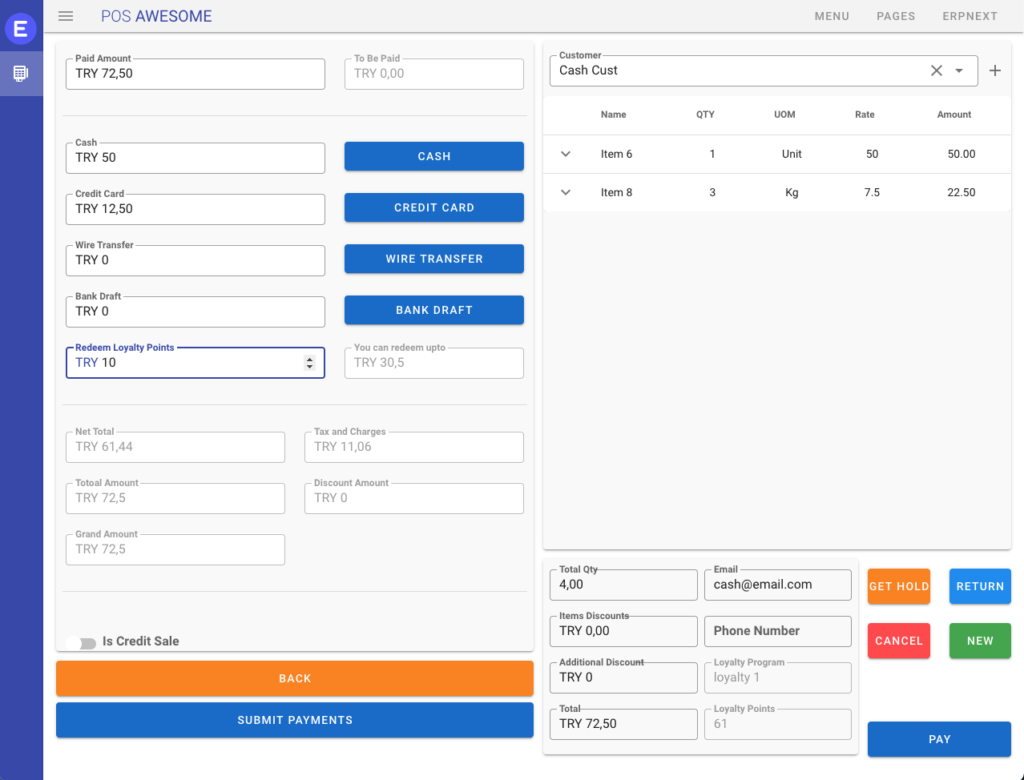Open the hamburger navigation menu
1024x780 pixels.
point(66,16)
